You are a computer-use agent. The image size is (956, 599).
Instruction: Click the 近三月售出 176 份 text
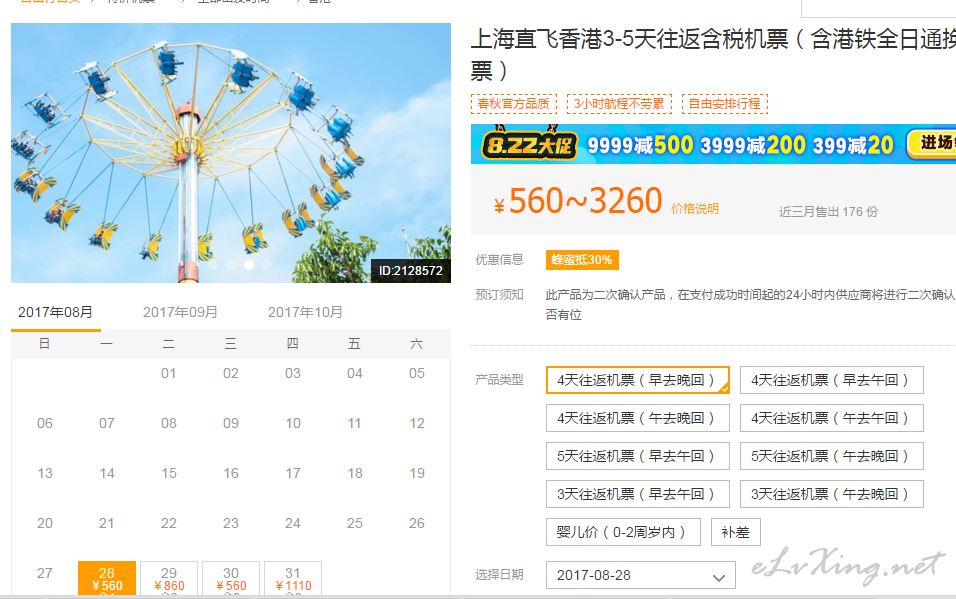pos(829,212)
